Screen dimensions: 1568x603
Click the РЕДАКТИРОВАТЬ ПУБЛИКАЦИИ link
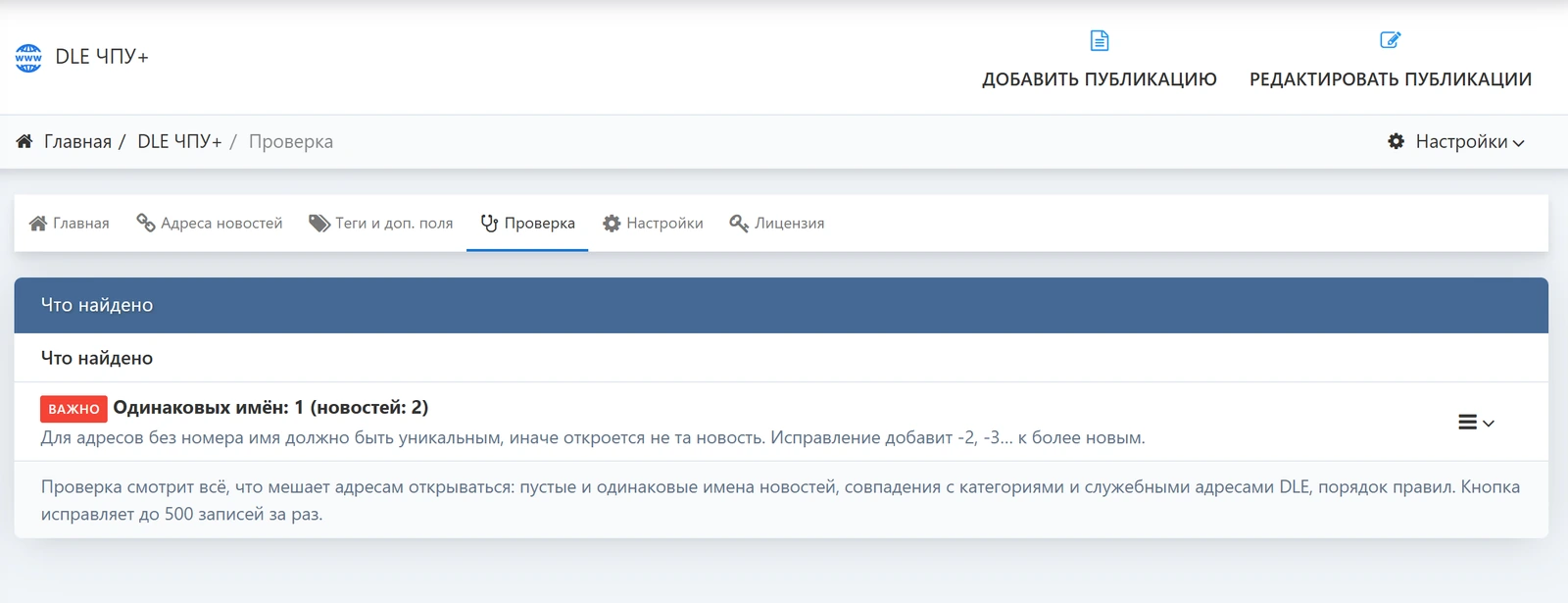pos(1391,79)
